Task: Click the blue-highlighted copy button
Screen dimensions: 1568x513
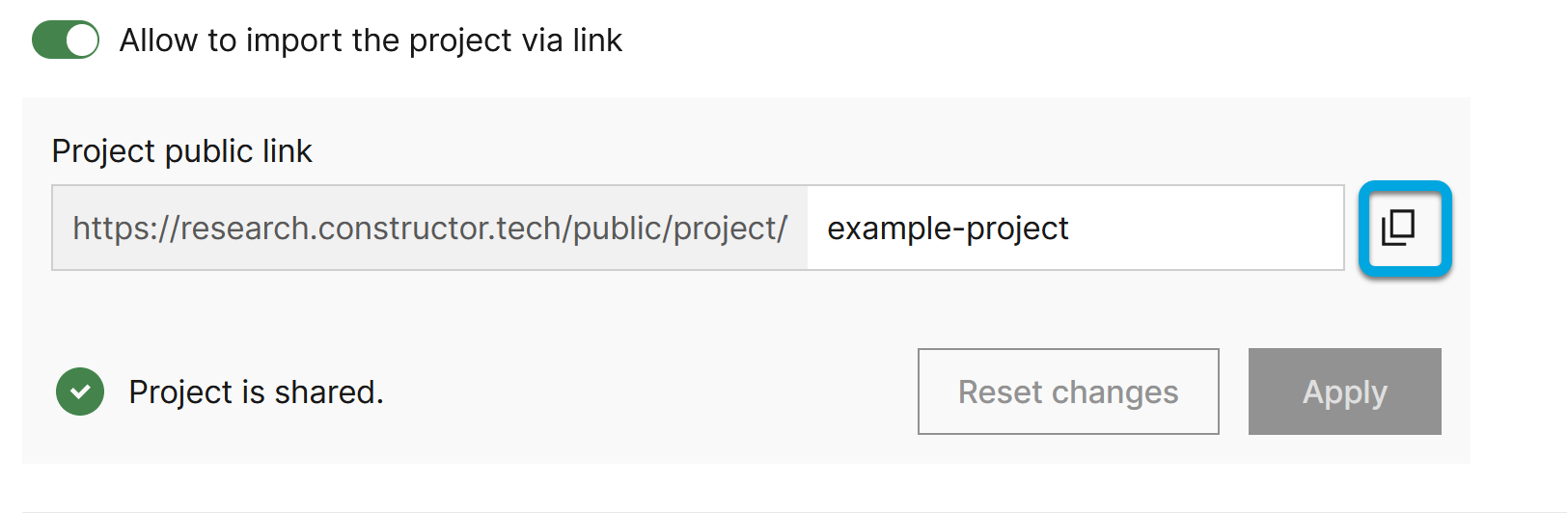Action: coord(1404,229)
